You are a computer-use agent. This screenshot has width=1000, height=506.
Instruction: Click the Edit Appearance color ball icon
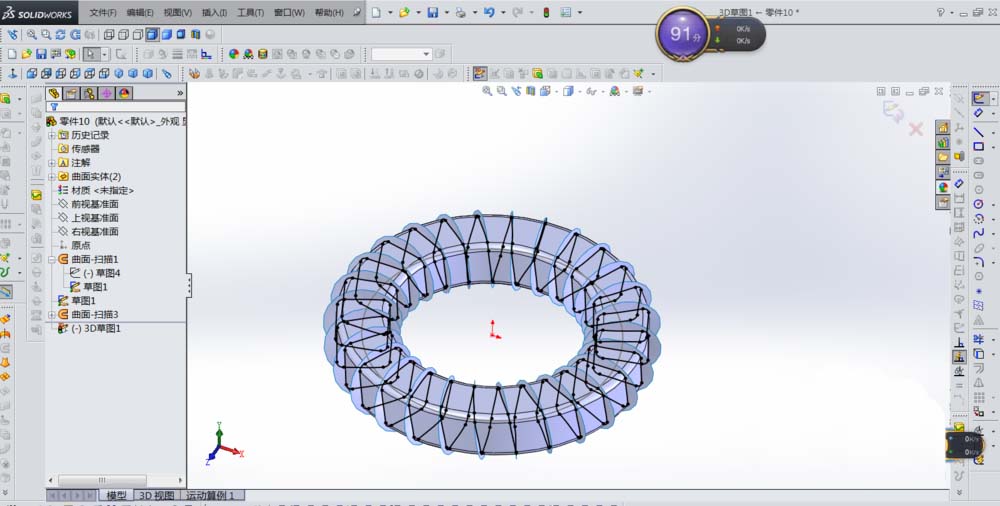(x=233, y=54)
